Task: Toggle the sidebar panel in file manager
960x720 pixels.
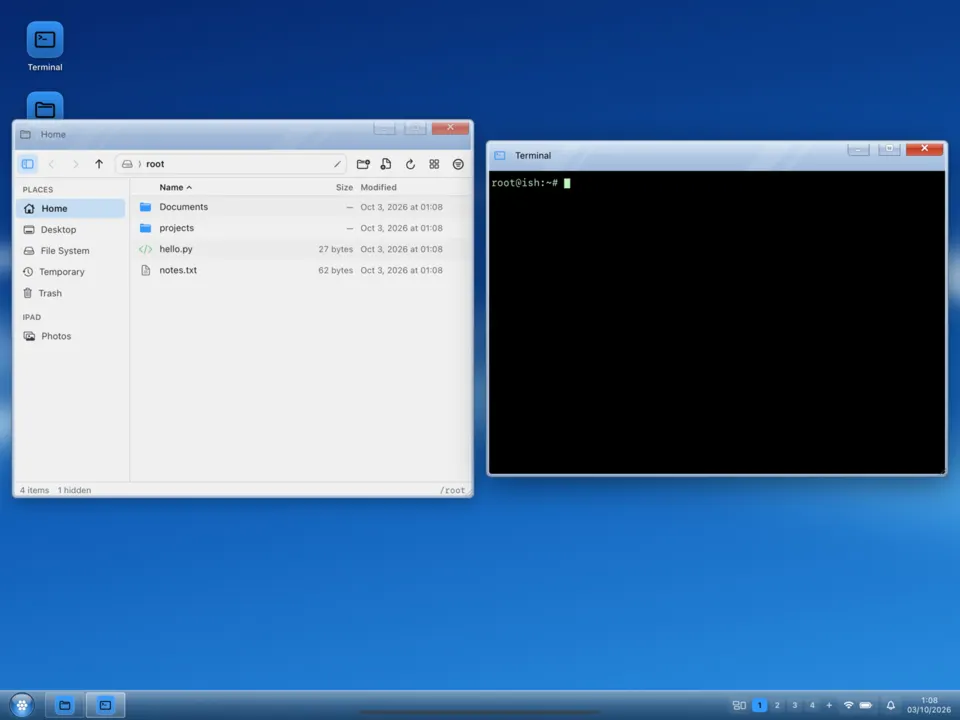Action: 28,164
